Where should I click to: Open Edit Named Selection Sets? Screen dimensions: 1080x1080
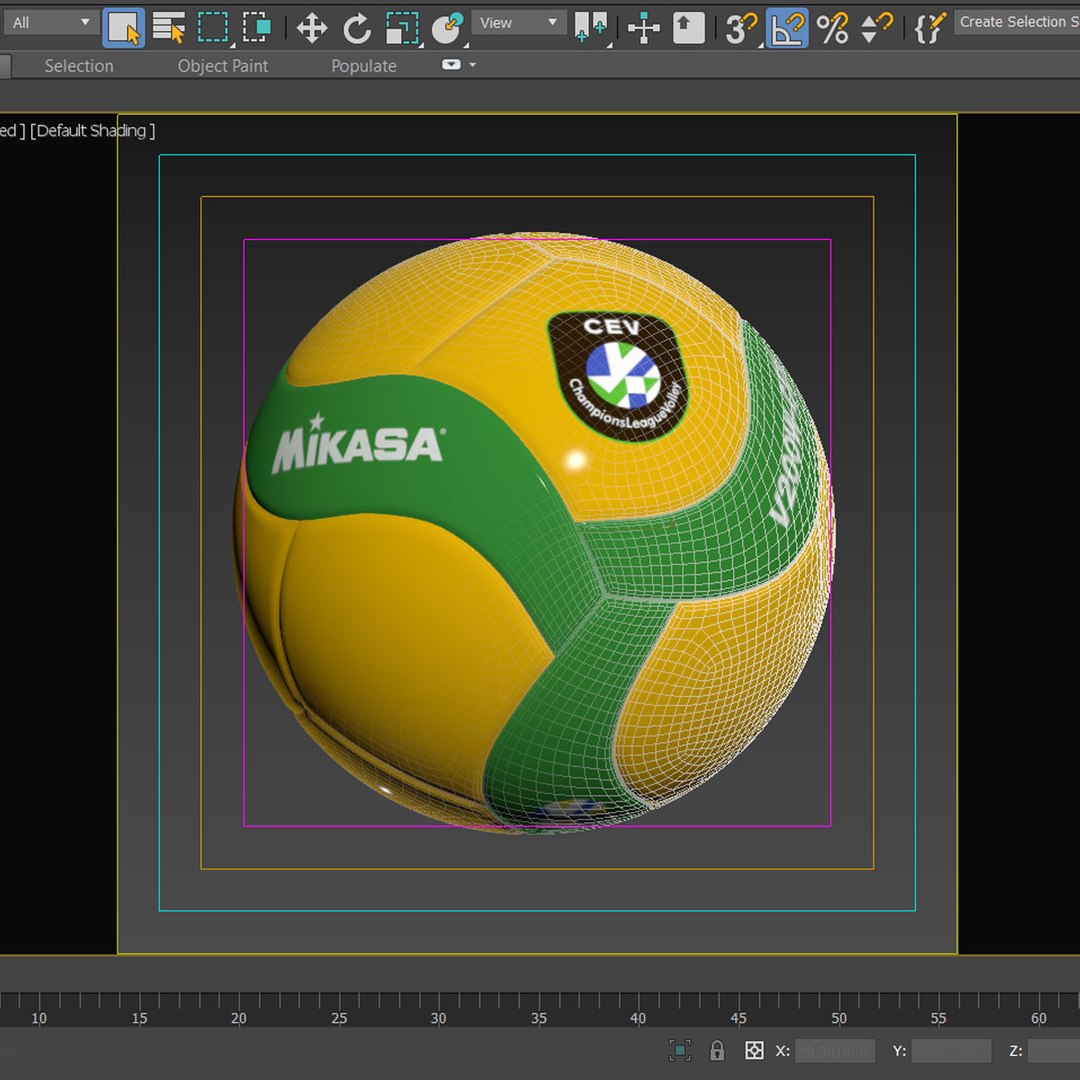click(x=930, y=28)
